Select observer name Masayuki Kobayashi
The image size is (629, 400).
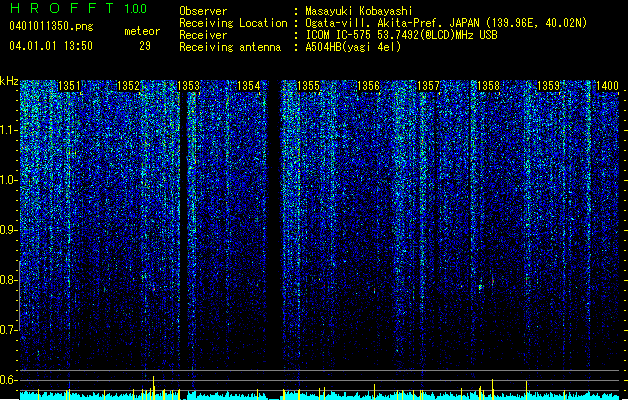(359, 11)
